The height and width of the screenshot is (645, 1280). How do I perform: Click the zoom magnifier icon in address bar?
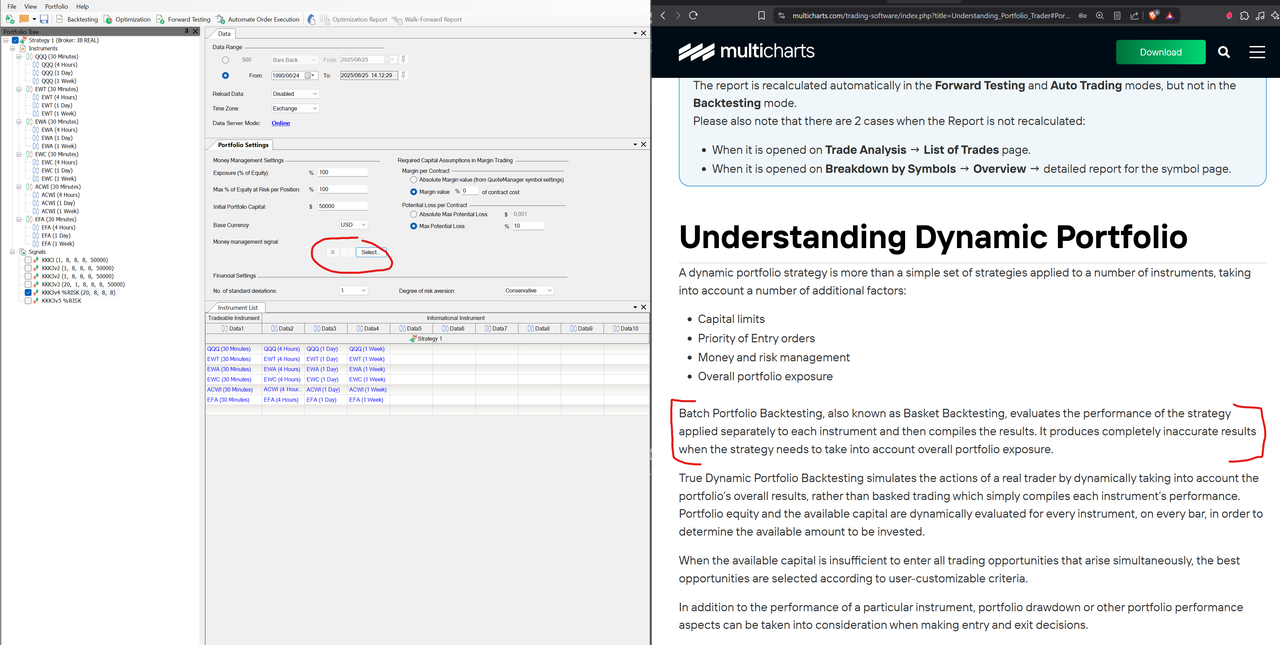[1099, 15]
